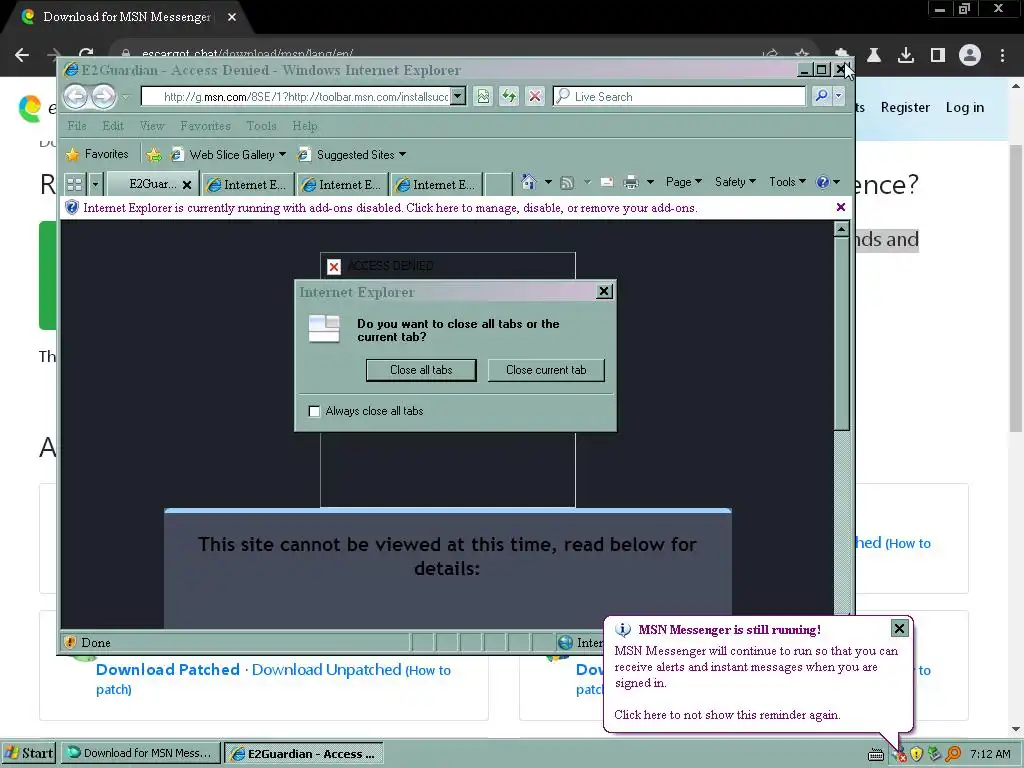Open the Chrome three-dot menu
Viewport: 1024px width, 768px height.
(1002, 56)
